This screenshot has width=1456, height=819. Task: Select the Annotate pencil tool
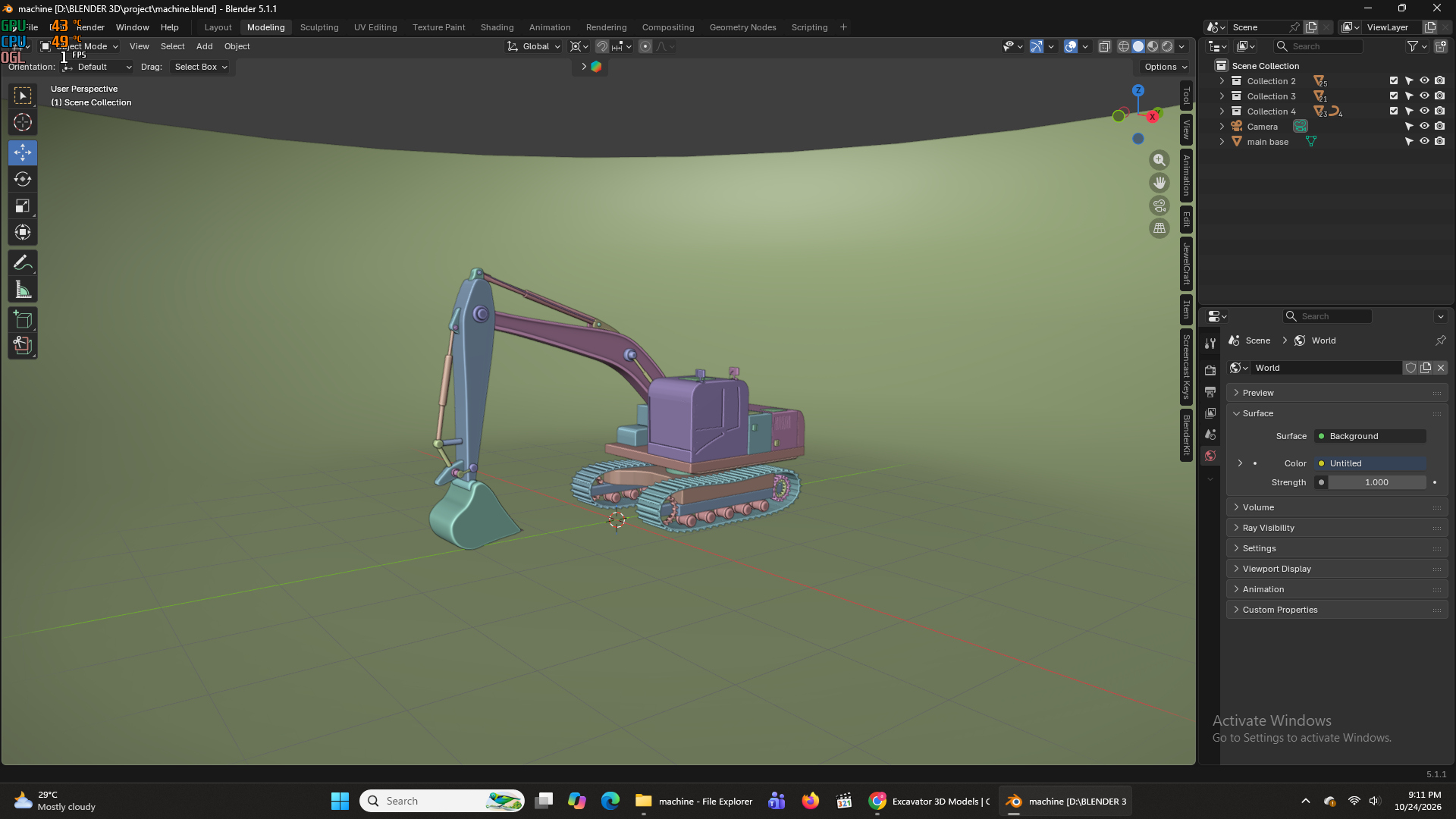click(23, 262)
